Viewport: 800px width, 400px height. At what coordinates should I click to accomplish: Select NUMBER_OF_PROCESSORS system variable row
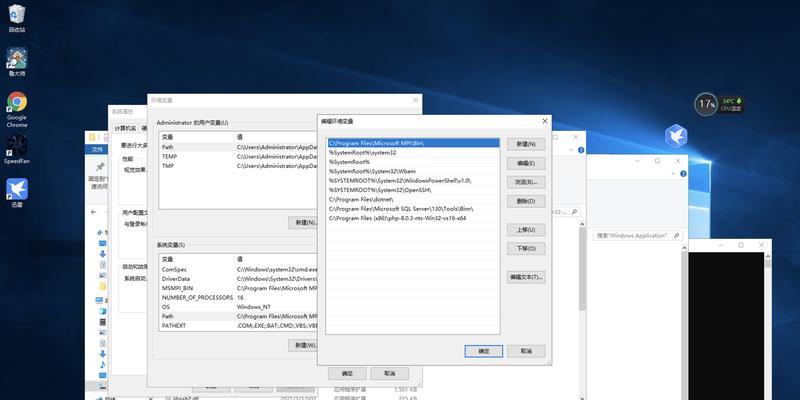[238, 297]
